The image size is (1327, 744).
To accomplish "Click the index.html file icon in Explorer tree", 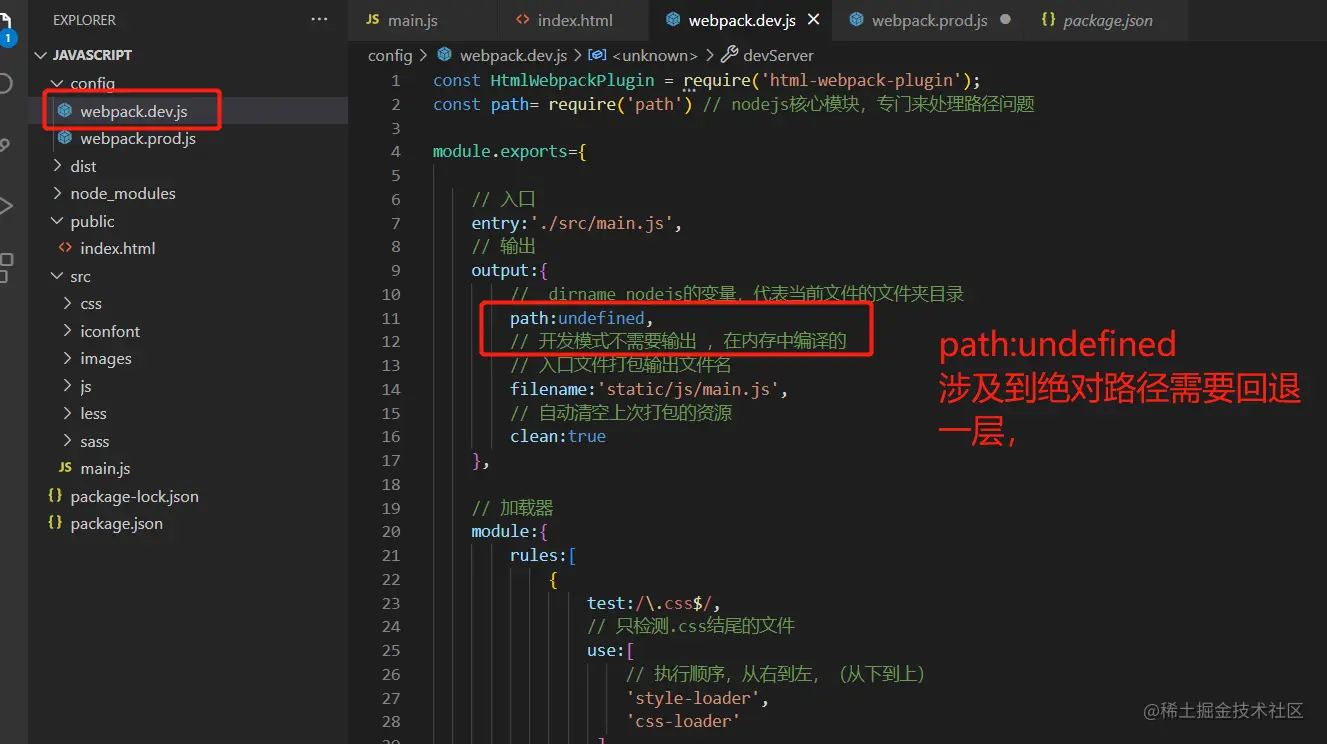I will click(65, 248).
